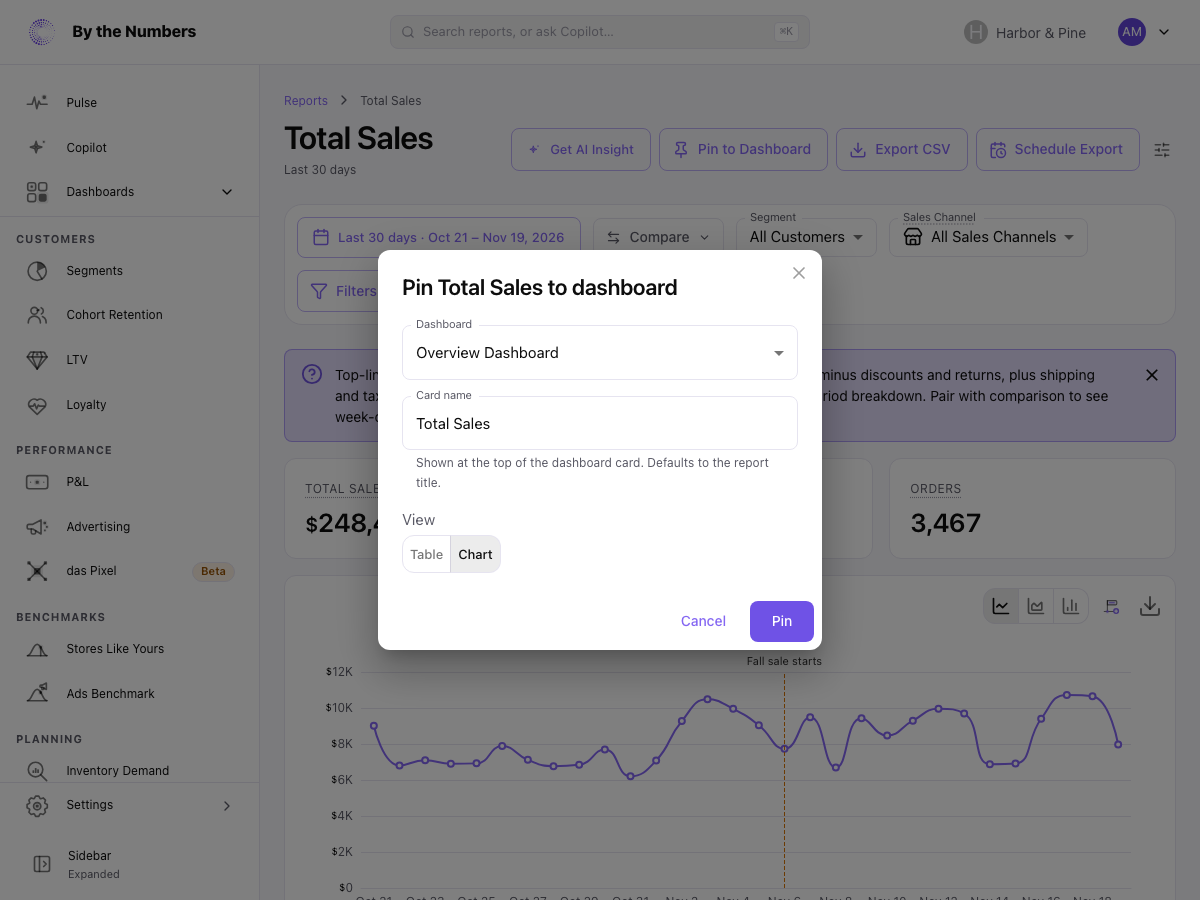Expand the Dashboards sidebar chevron
Screen dimensions: 1200x900
click(227, 192)
